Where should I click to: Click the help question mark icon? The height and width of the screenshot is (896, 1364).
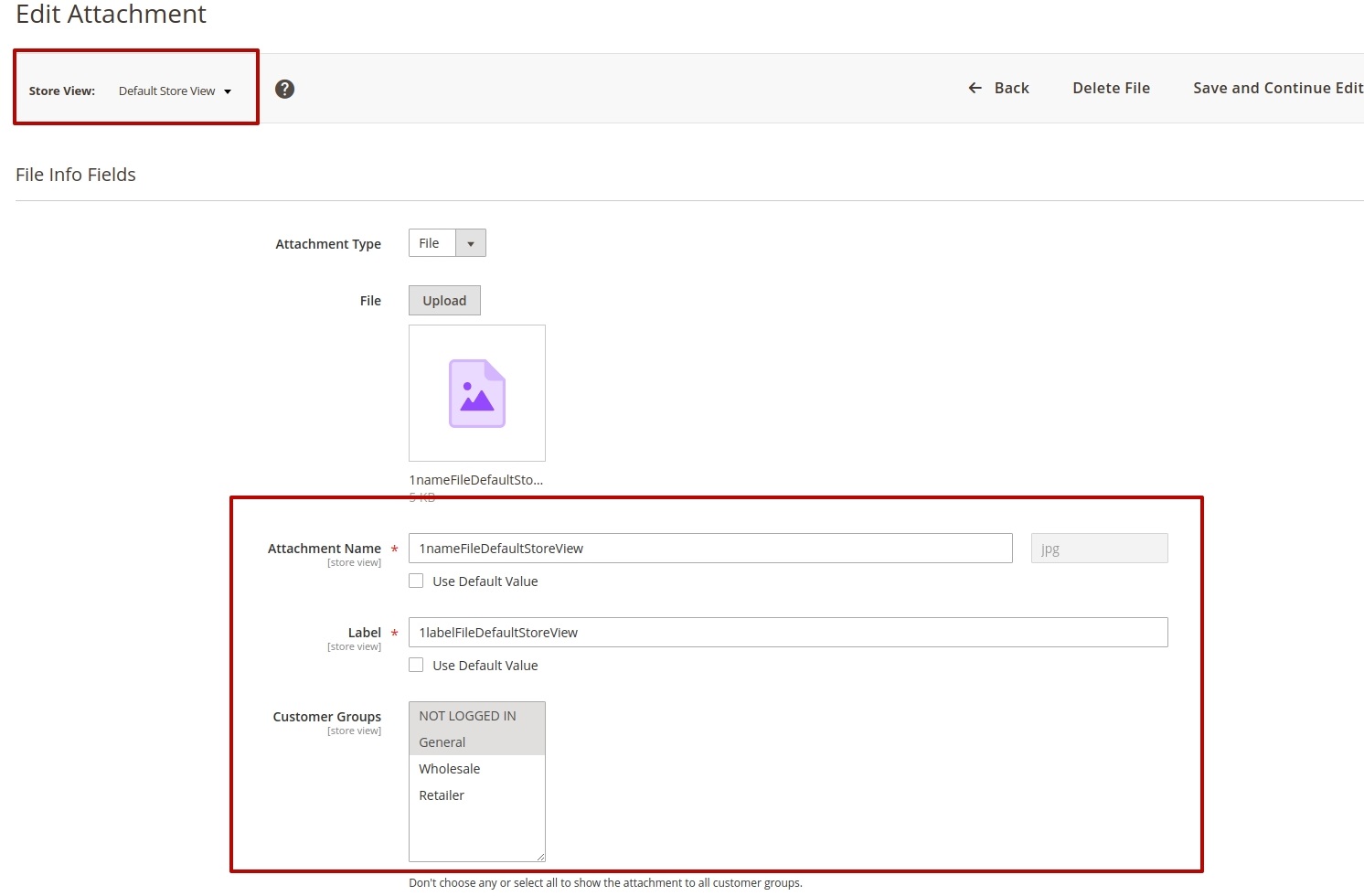[284, 89]
